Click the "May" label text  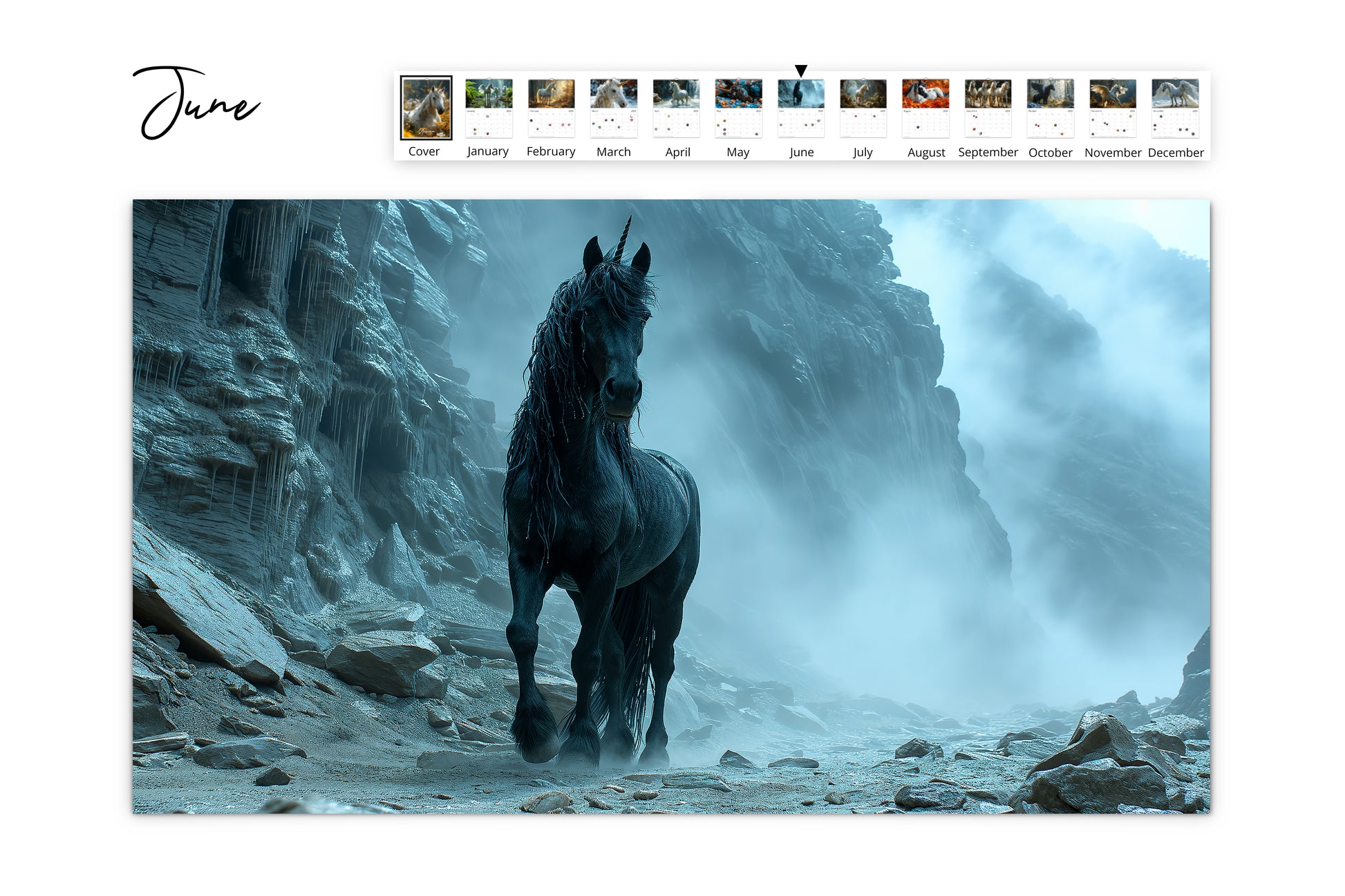[x=738, y=152]
